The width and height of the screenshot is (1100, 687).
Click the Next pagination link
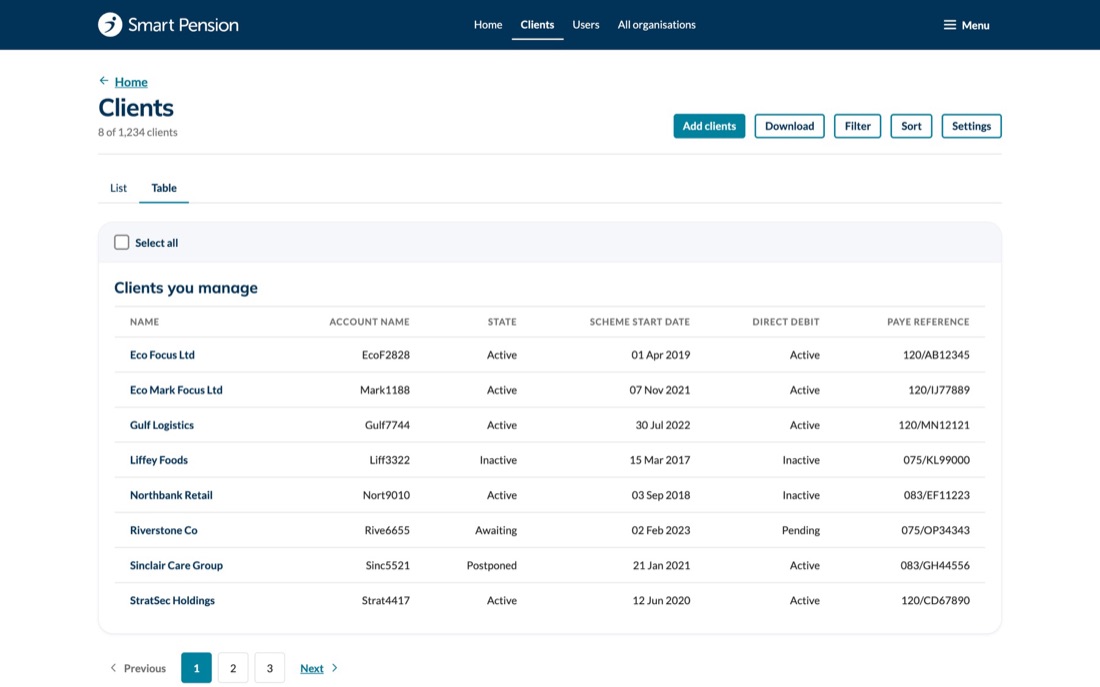click(311, 669)
